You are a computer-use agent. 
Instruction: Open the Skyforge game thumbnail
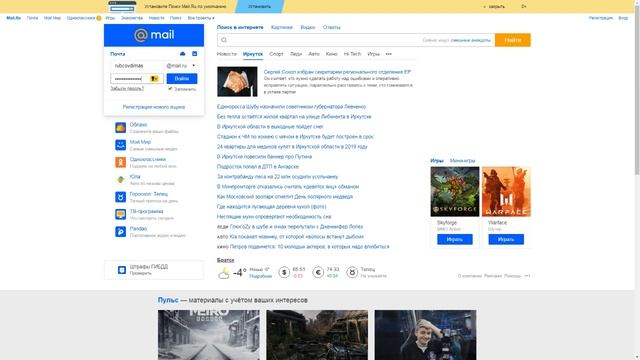455,191
